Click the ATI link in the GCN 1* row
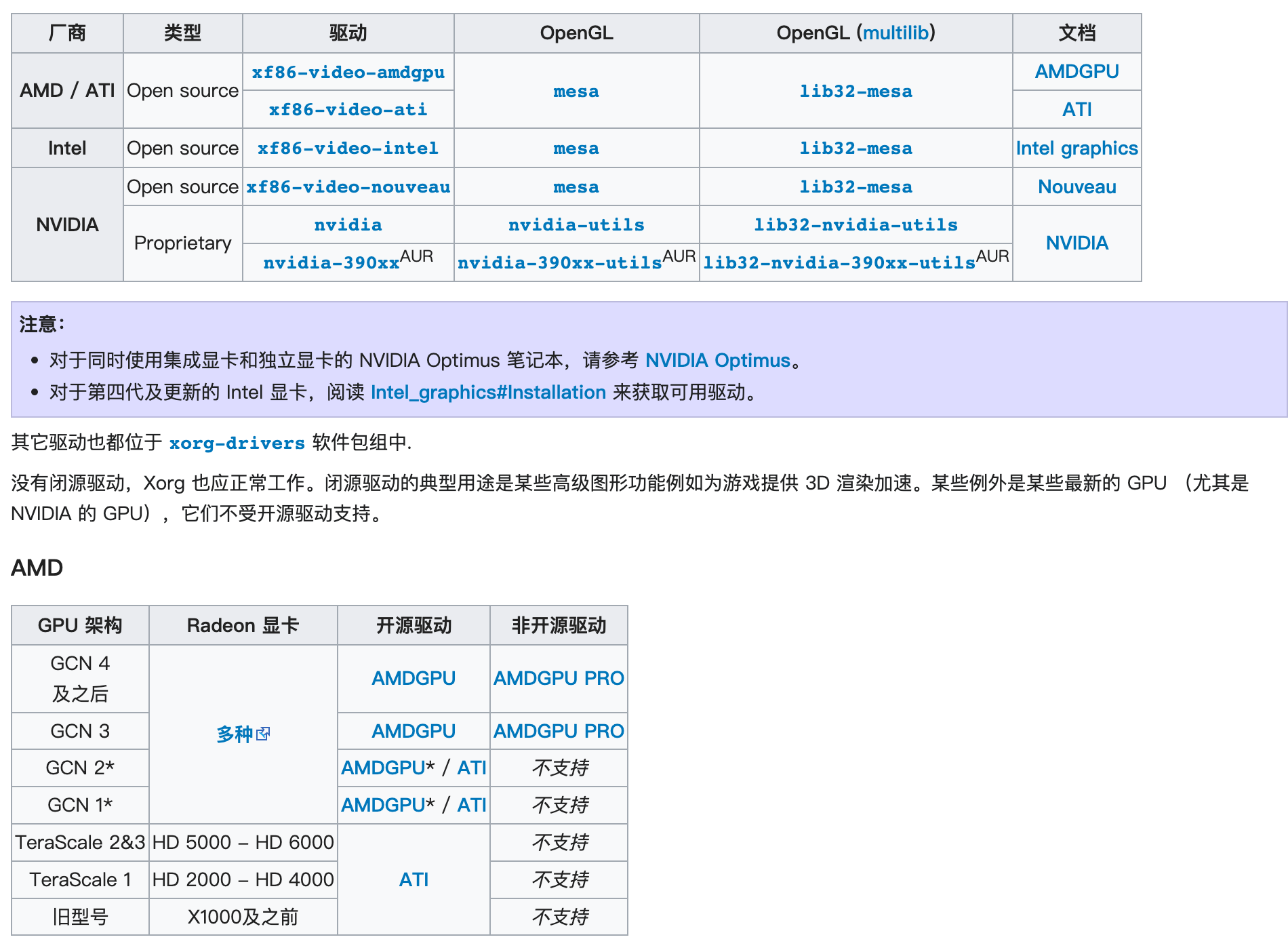 pyautogui.click(x=472, y=805)
